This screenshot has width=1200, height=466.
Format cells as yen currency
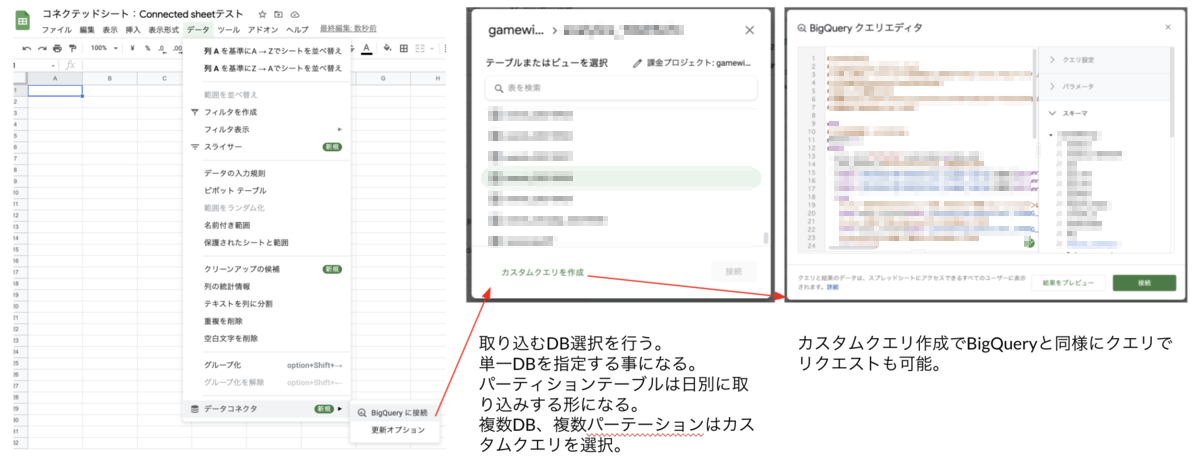tap(132, 48)
